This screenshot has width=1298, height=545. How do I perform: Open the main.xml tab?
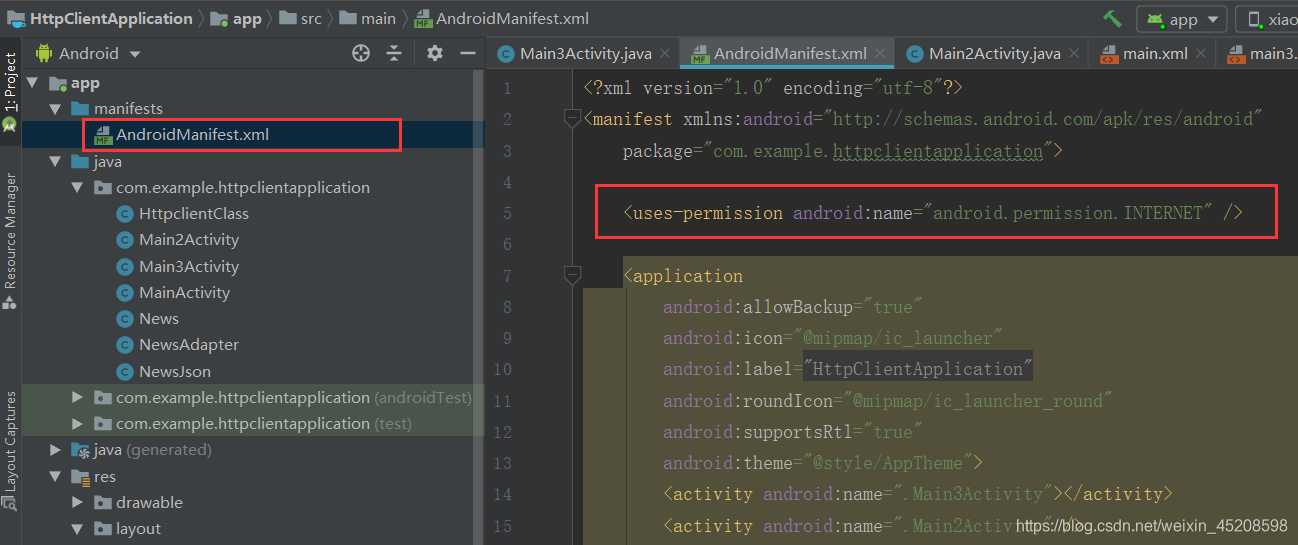(x=1155, y=54)
